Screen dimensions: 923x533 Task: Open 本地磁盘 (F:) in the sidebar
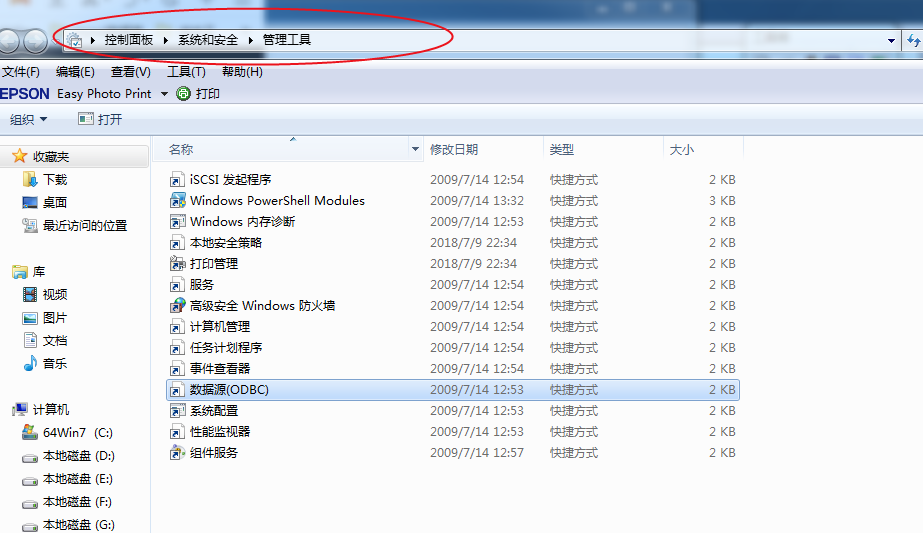point(77,502)
